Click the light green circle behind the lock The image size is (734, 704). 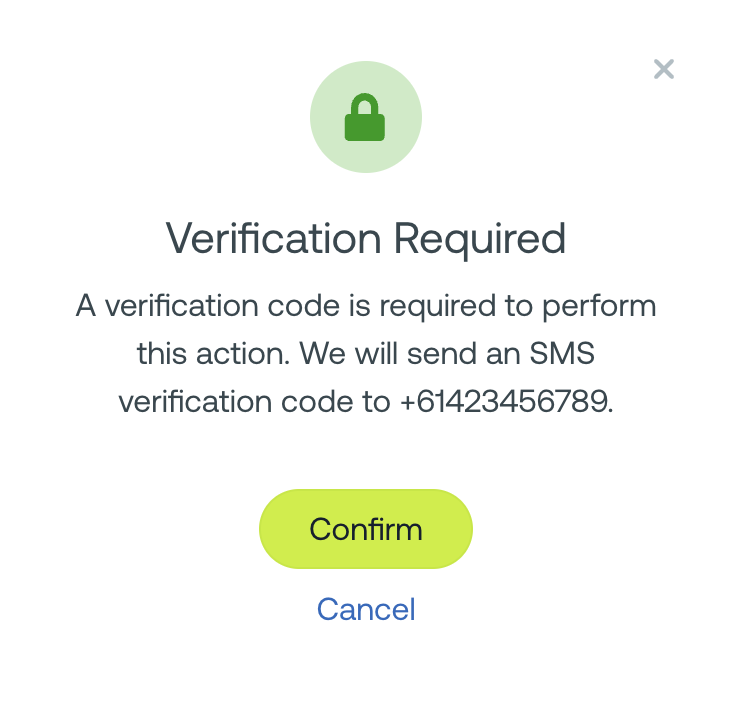click(x=366, y=117)
